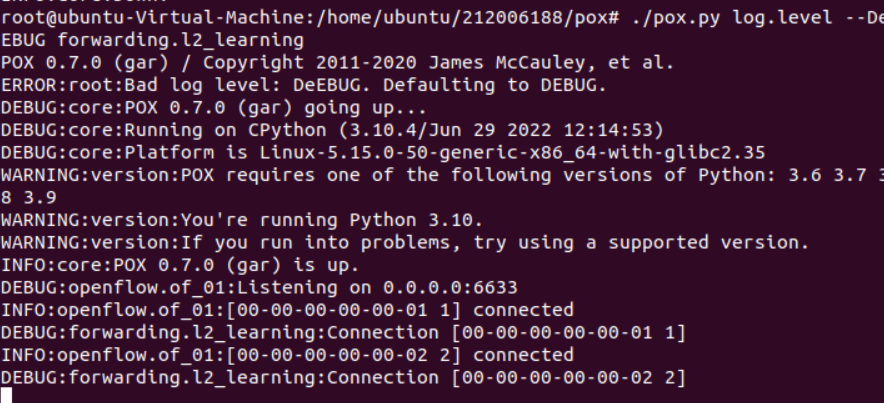Click the l2_learning Connection [00-00-00-00-00-02 2] line
Viewport: 884px width, 403px height.
[x=342, y=376]
